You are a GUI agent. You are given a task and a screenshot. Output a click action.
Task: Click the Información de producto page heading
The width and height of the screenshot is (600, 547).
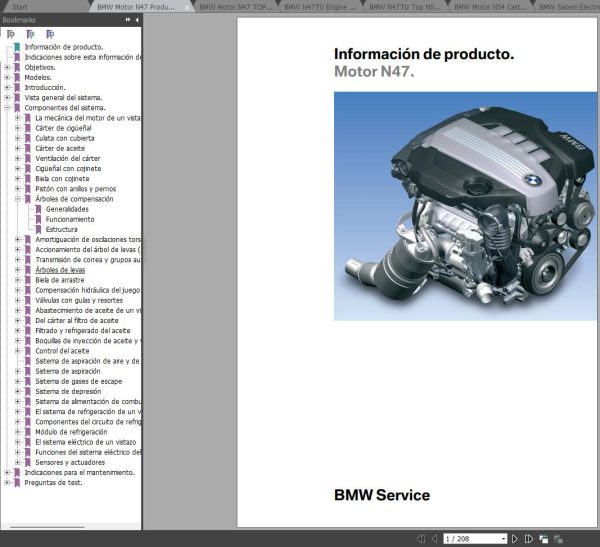(x=424, y=54)
